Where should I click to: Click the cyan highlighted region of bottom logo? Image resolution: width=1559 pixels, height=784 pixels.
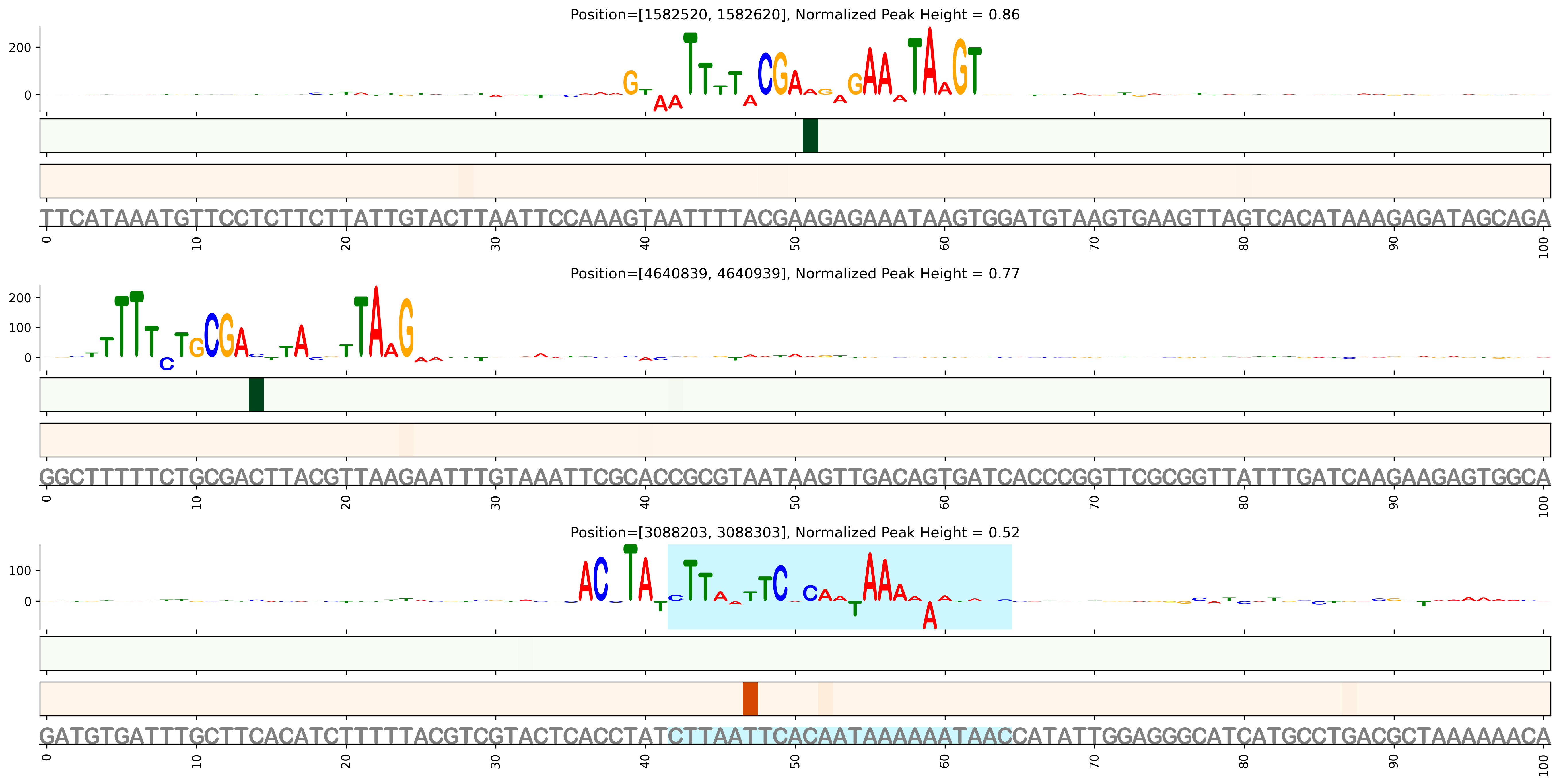[839, 586]
